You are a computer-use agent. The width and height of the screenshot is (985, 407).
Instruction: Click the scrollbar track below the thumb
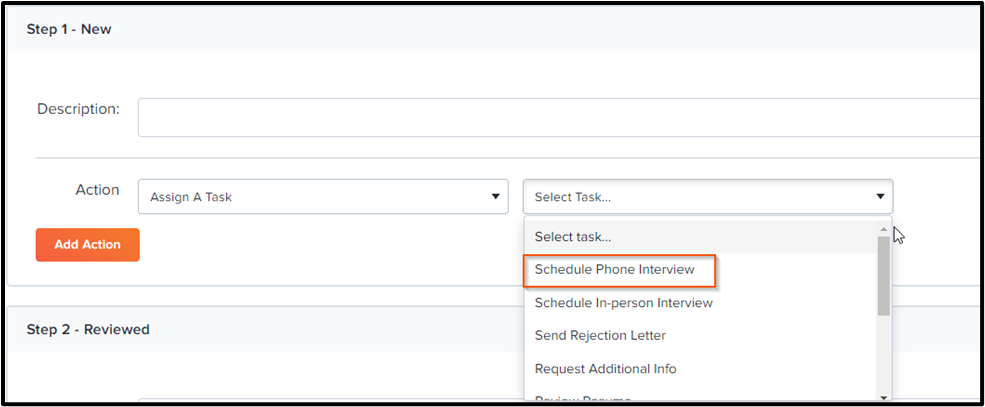coord(884,353)
